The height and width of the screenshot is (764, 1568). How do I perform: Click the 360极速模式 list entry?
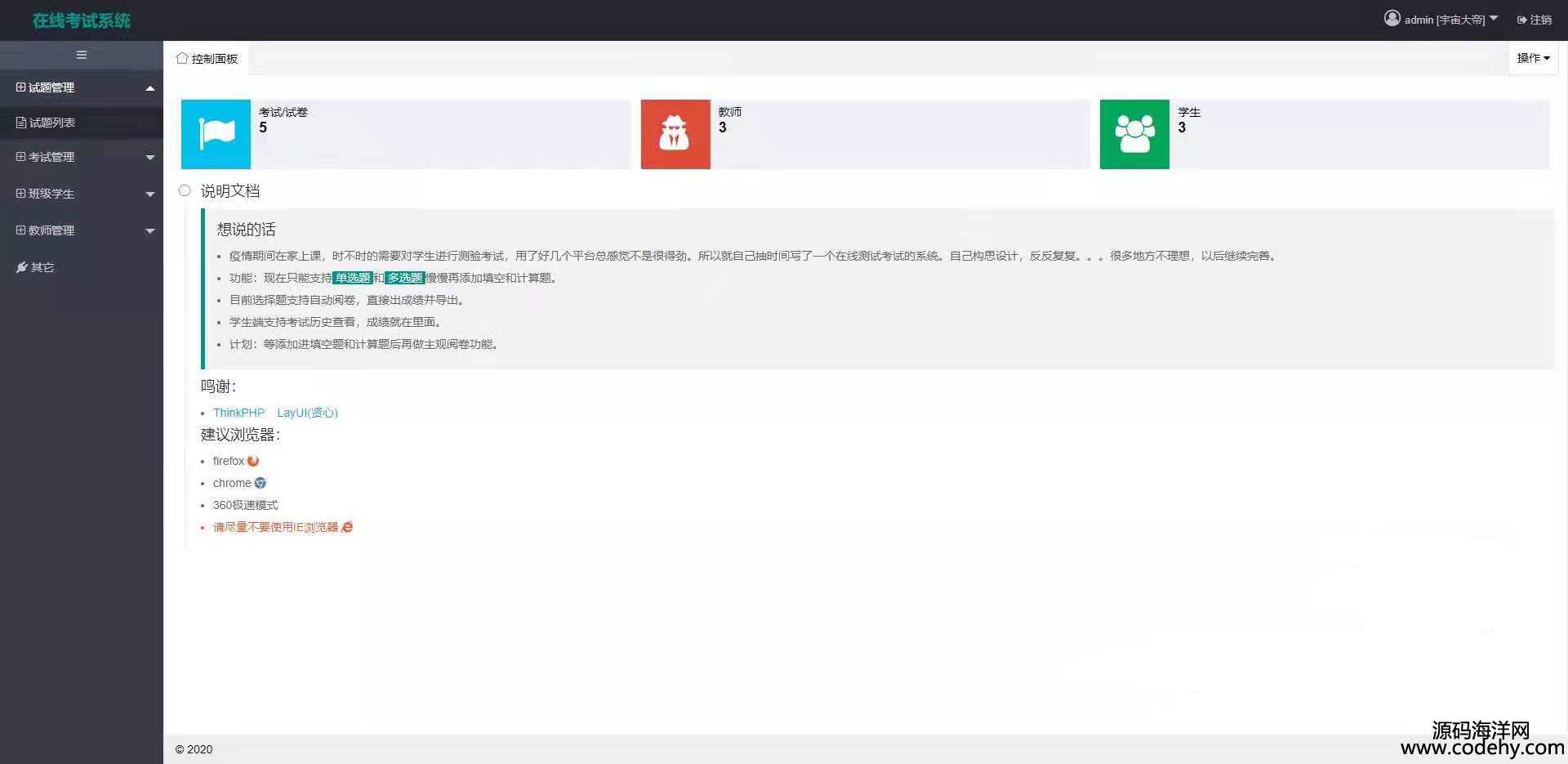pos(245,505)
